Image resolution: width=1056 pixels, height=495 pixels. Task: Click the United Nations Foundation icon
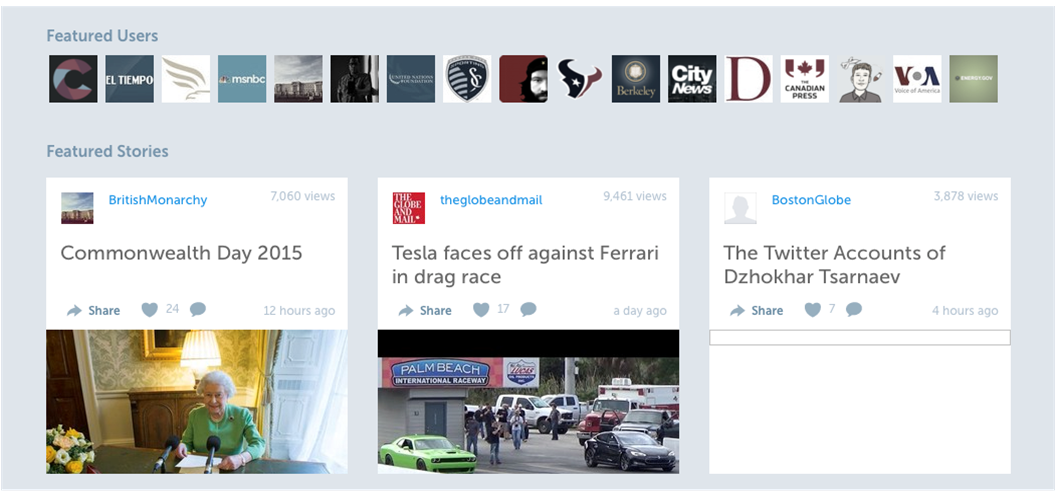tap(411, 79)
